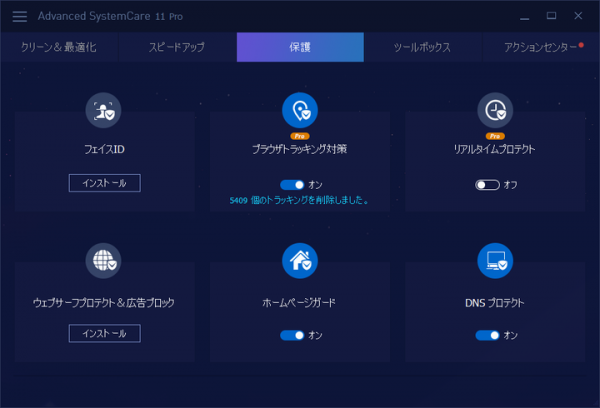Open the スピードアップ tab

point(178,47)
